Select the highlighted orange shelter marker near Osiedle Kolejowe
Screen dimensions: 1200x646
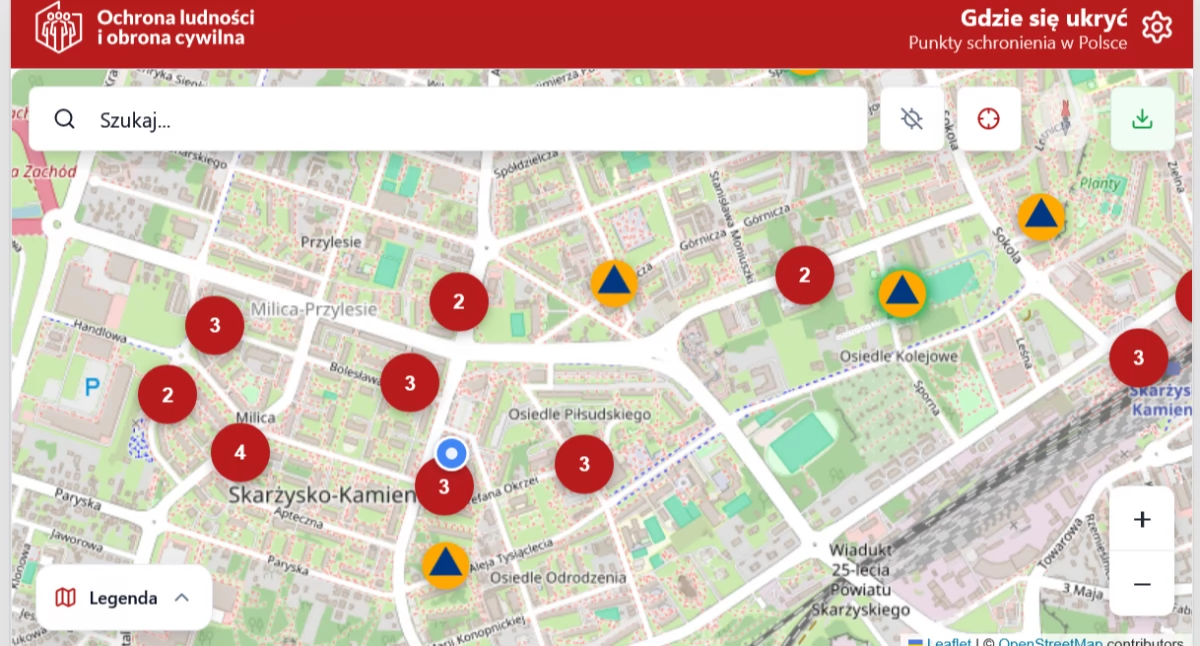903,293
